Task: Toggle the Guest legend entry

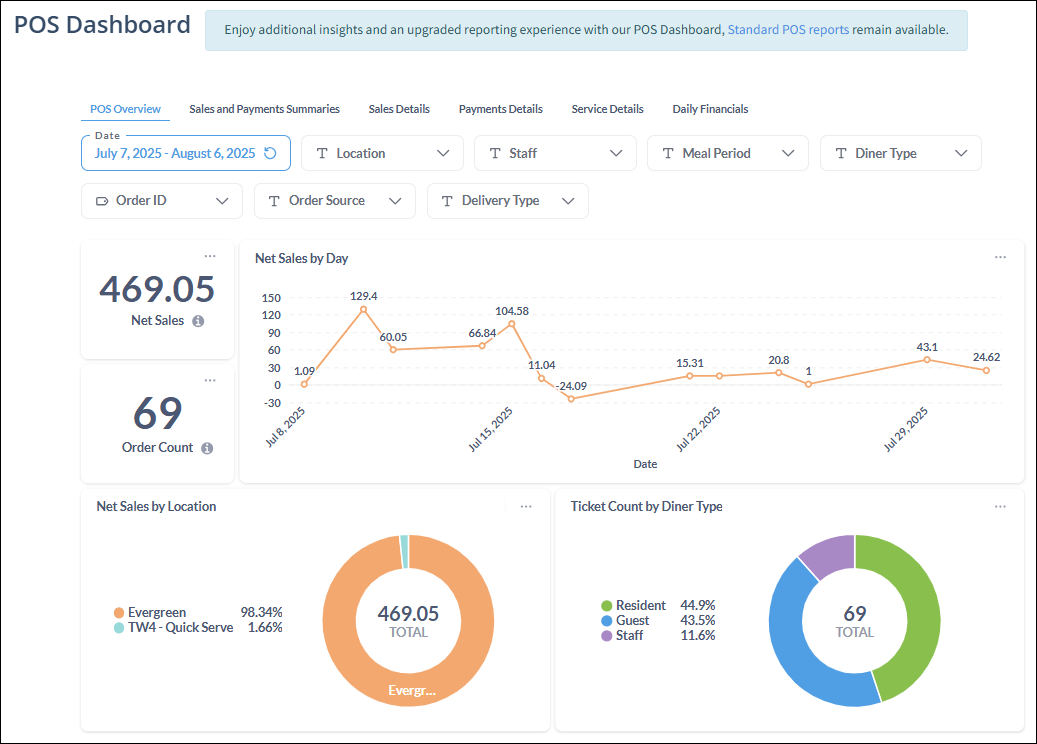Action: (x=633, y=620)
